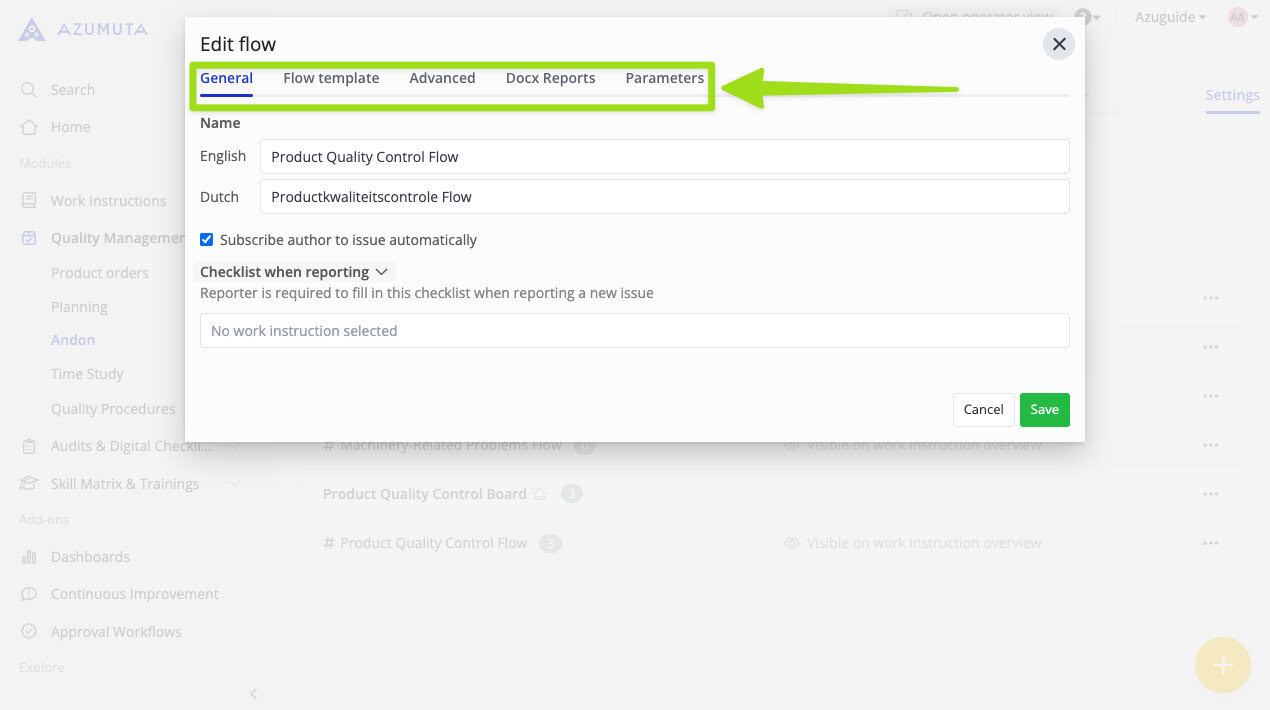Switch to the Flow template tab
Viewport: 1270px width, 710px height.
coord(331,78)
